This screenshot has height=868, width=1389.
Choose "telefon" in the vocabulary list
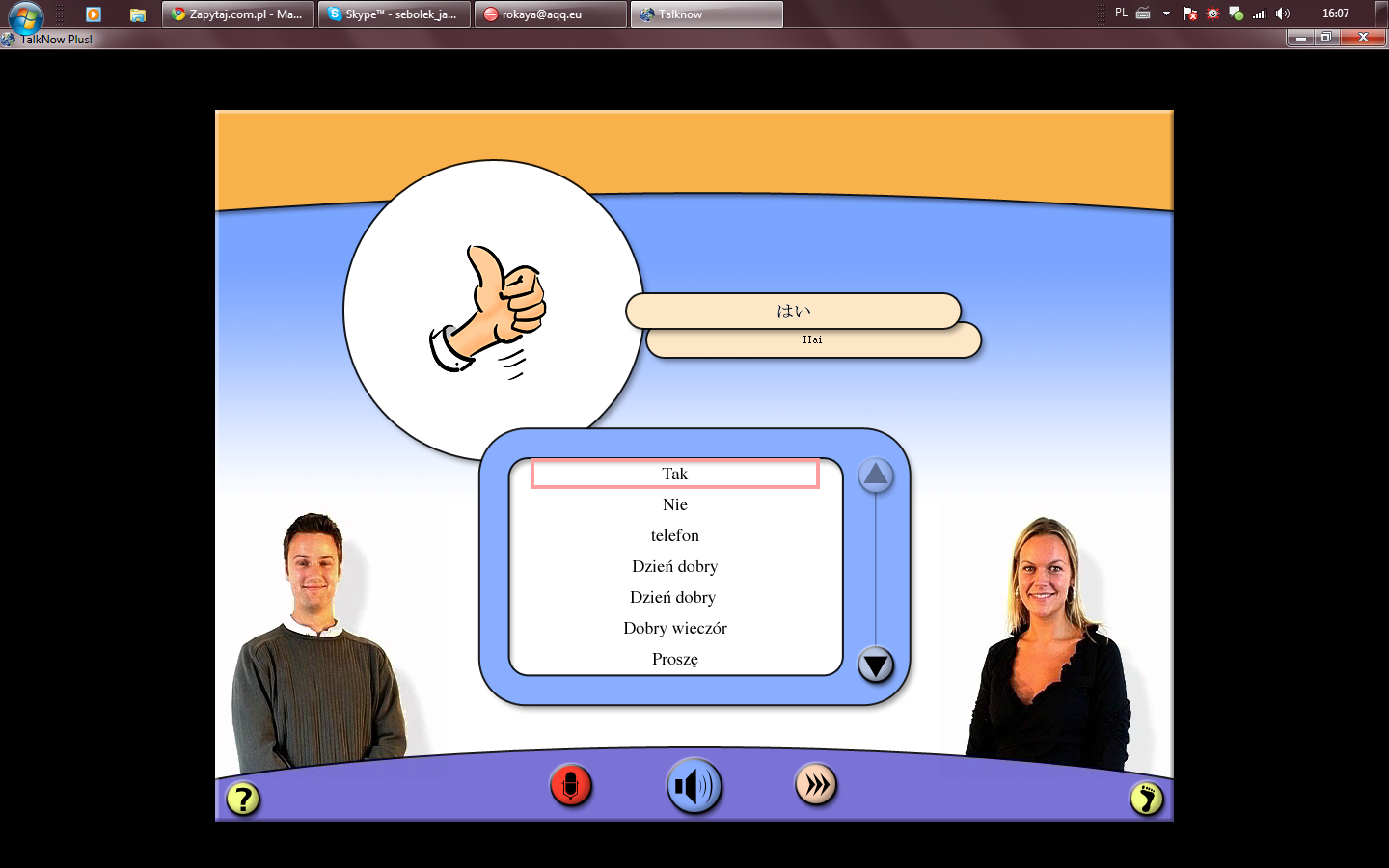click(674, 535)
